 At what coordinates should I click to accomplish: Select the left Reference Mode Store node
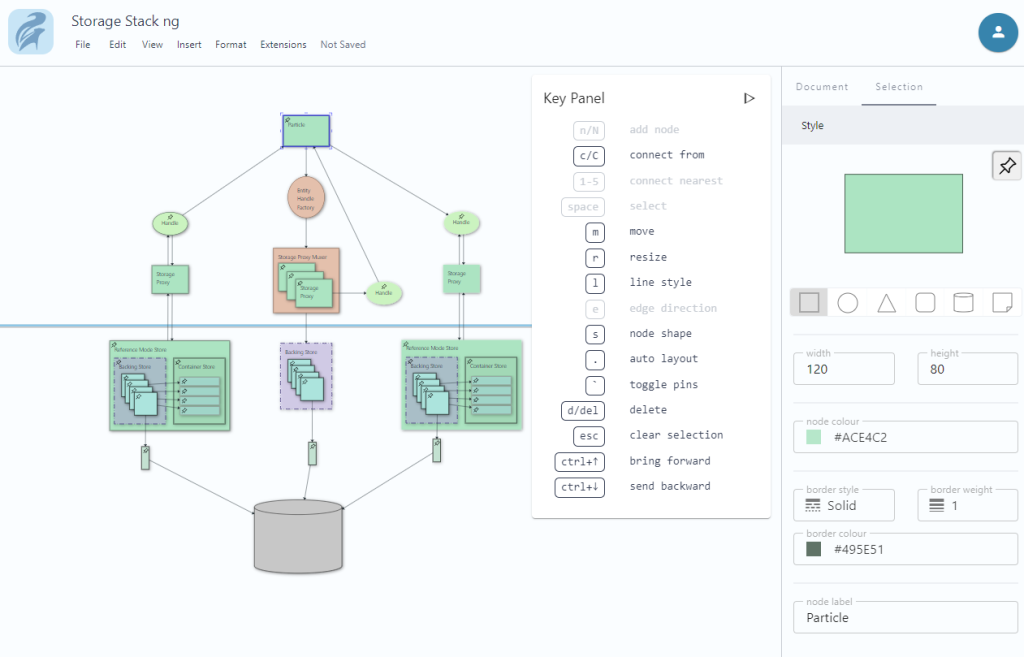point(170,385)
